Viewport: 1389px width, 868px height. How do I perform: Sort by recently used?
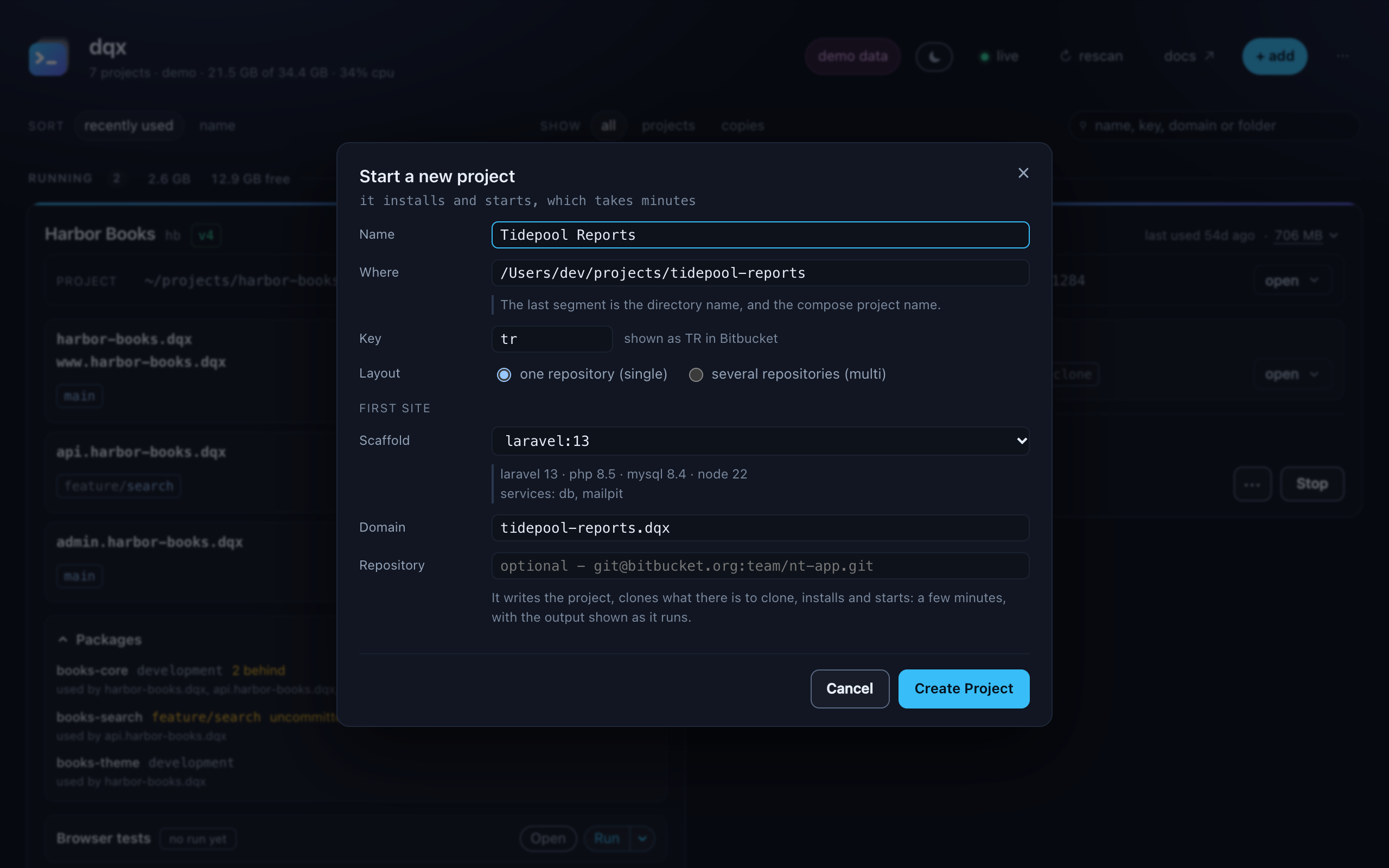(129, 125)
